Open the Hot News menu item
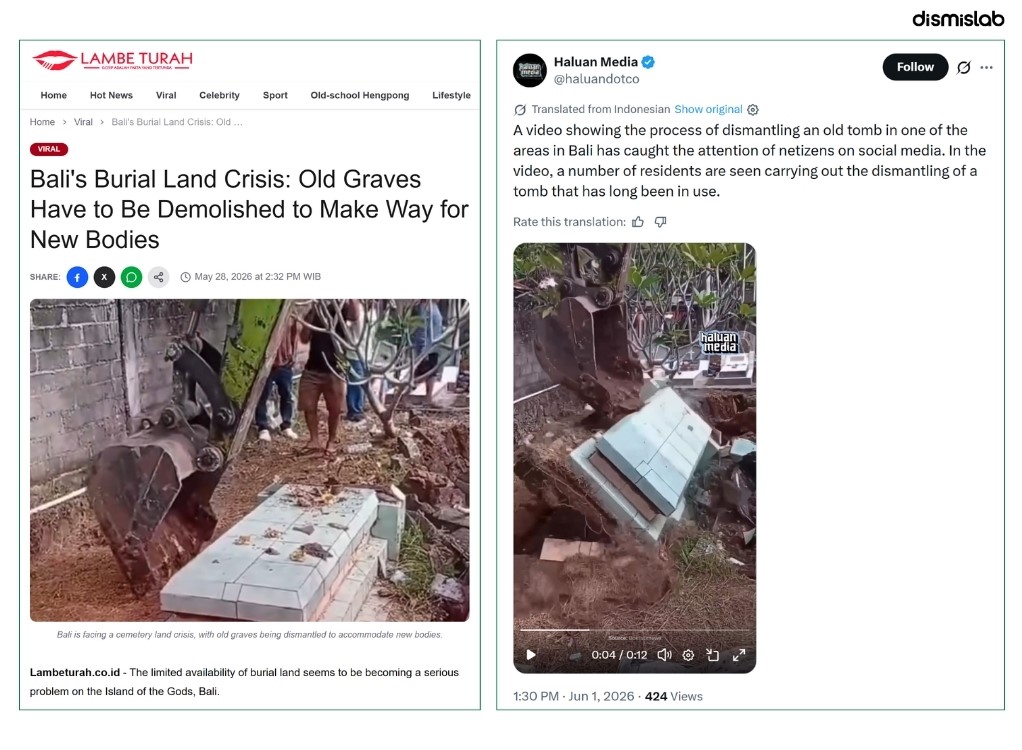The height and width of the screenshot is (750, 1022). pyautogui.click(x=111, y=95)
